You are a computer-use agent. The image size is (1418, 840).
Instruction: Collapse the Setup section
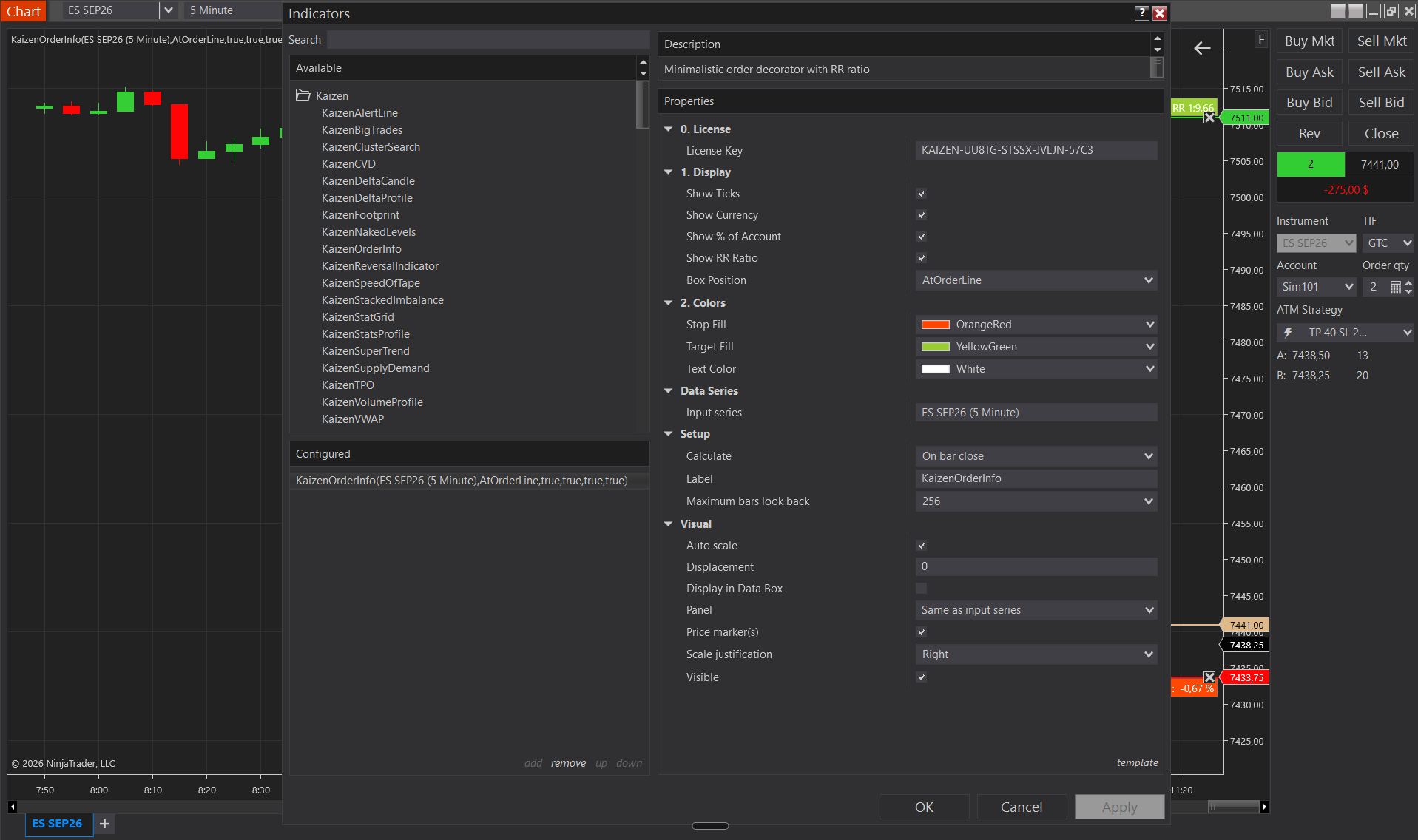pyautogui.click(x=668, y=434)
